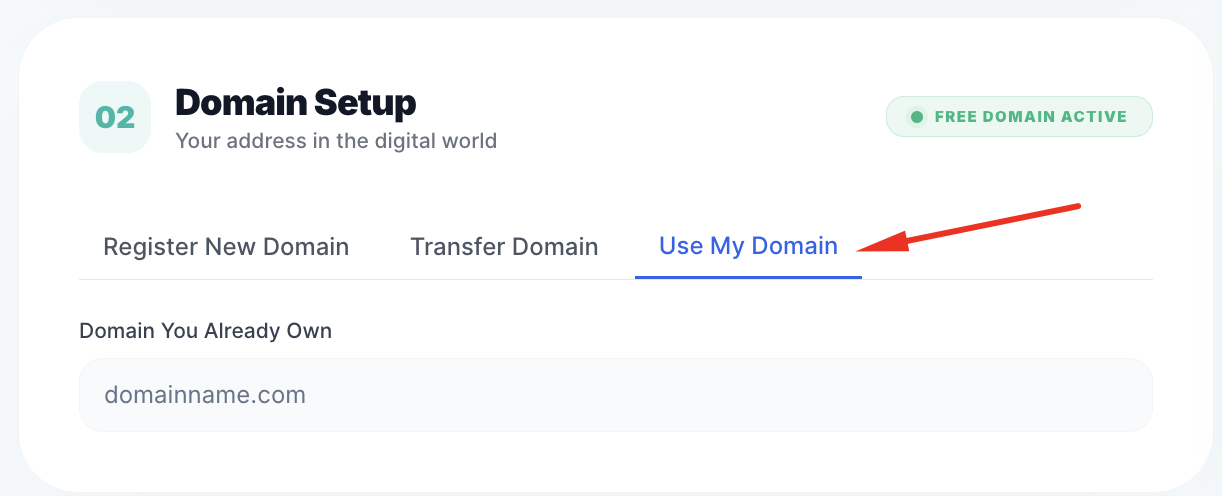Click the word Transfer in the middle tab
Viewport: 1222px width, 496px height.
(456, 246)
